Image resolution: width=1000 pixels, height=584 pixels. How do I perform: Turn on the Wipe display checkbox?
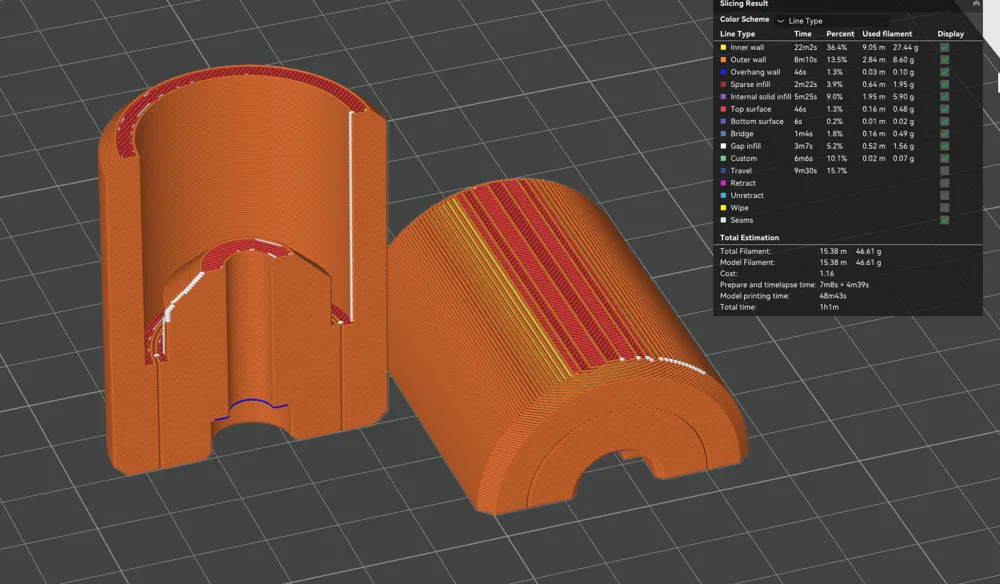(x=945, y=208)
